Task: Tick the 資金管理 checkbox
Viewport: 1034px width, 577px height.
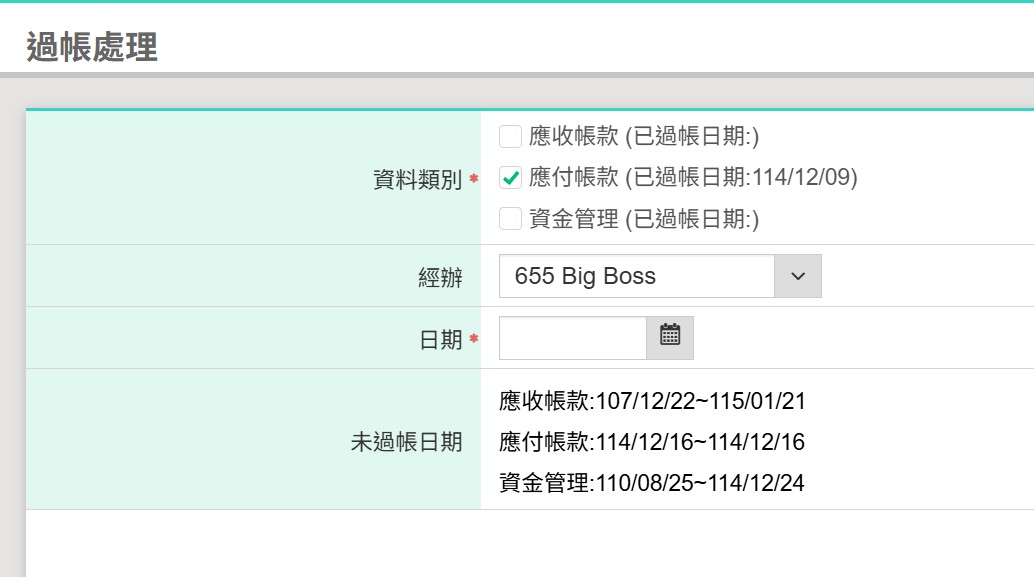Action: point(510,219)
